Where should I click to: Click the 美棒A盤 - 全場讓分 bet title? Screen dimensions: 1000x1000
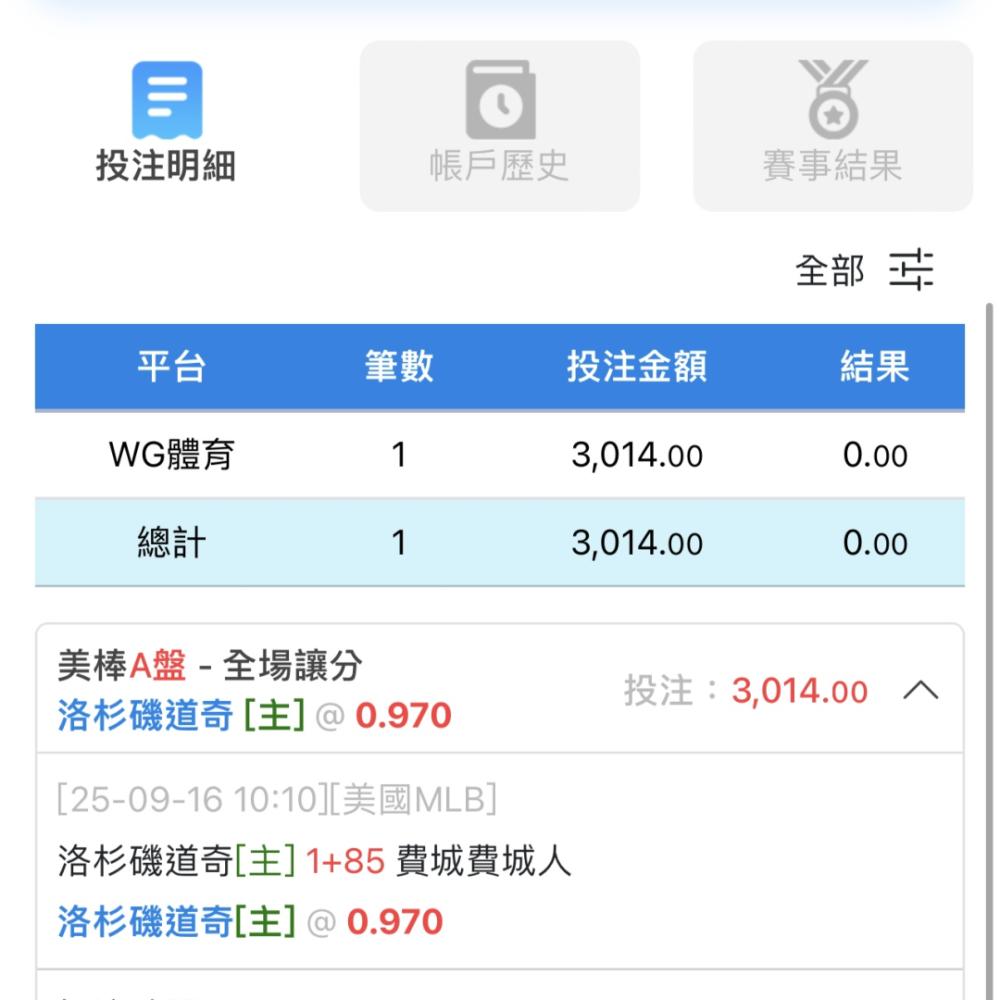click(210, 666)
